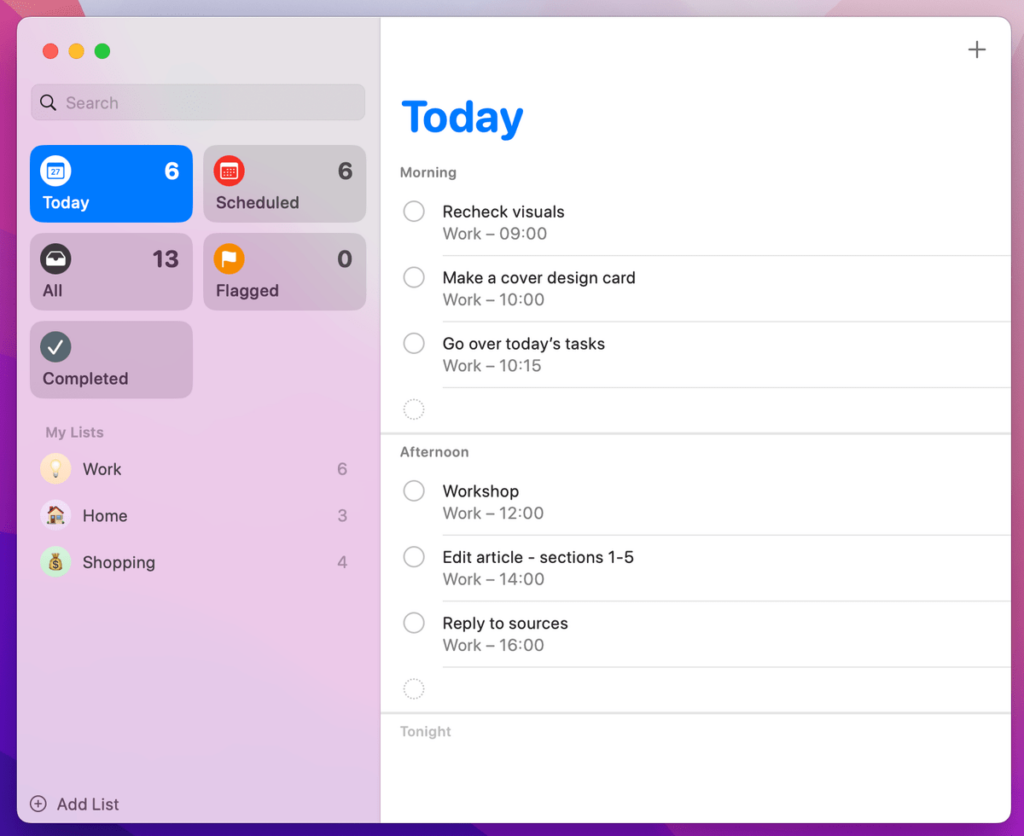Click the gray checkmark icon on the Completed card
Screen dimensions: 1024x836
point(55,347)
